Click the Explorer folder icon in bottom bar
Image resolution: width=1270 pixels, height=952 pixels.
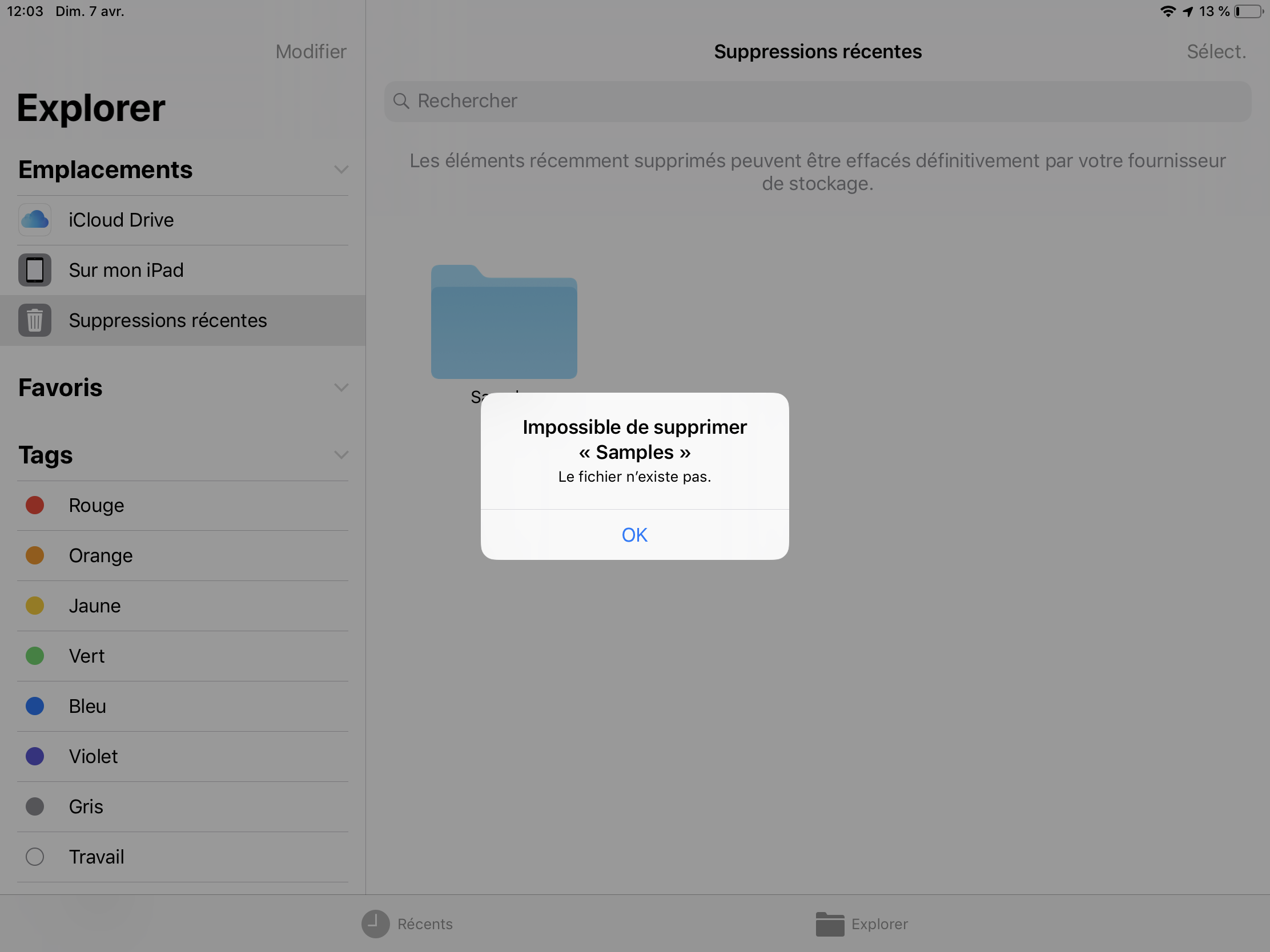(830, 924)
